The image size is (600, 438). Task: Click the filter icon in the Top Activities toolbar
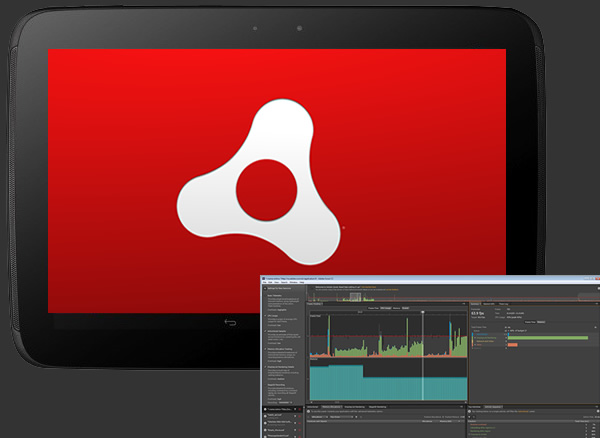(x=470, y=417)
